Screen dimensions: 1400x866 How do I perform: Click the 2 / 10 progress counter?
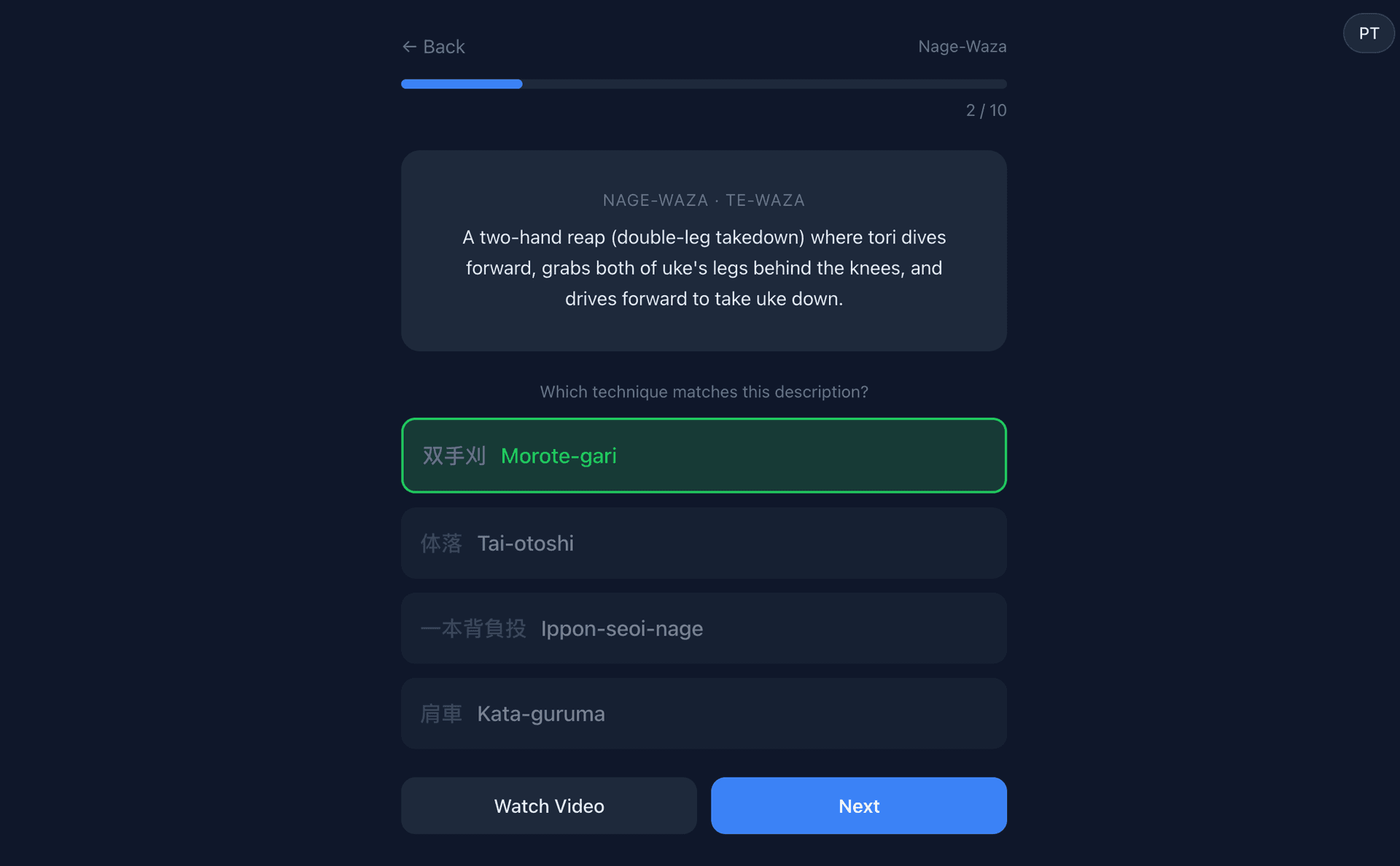[x=986, y=110]
